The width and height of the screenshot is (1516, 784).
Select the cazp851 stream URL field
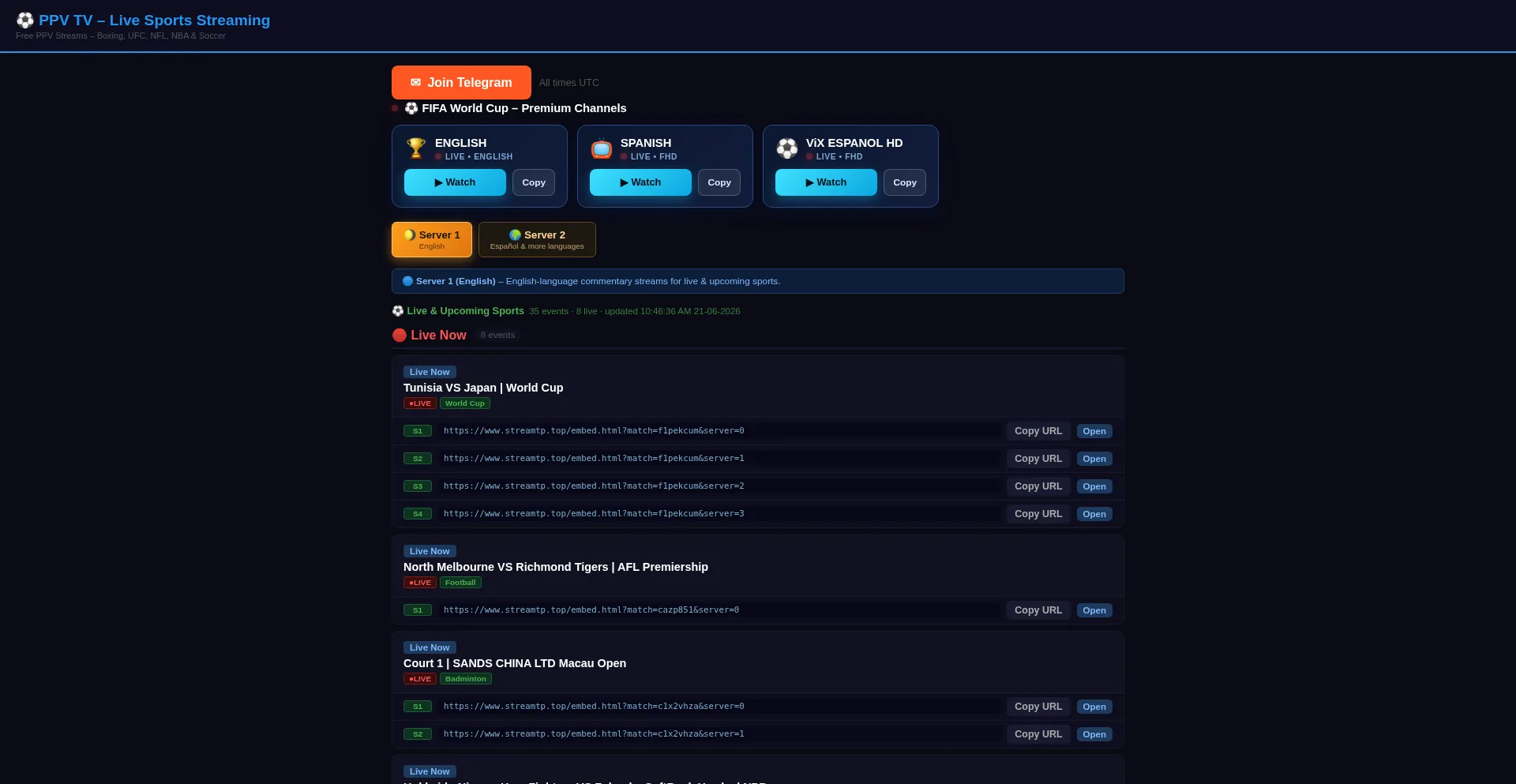(x=719, y=610)
